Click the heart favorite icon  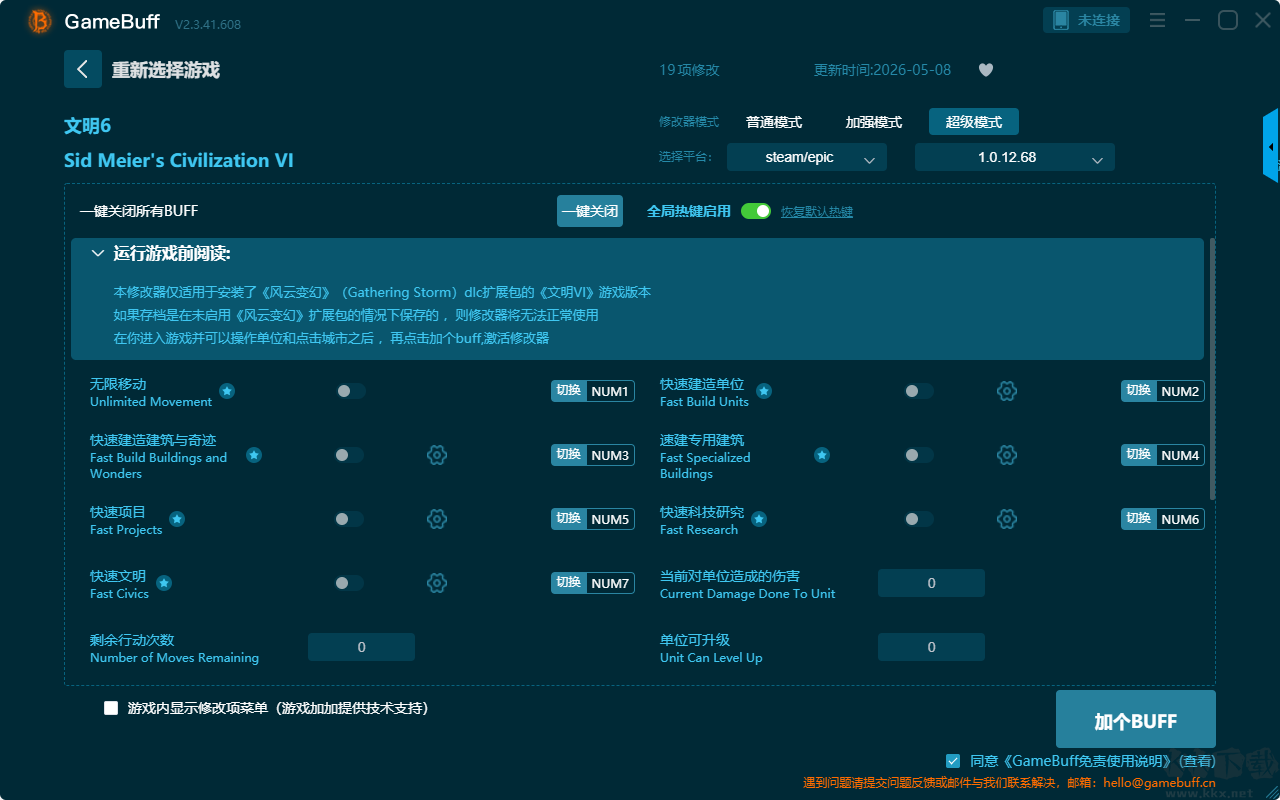click(x=986, y=70)
